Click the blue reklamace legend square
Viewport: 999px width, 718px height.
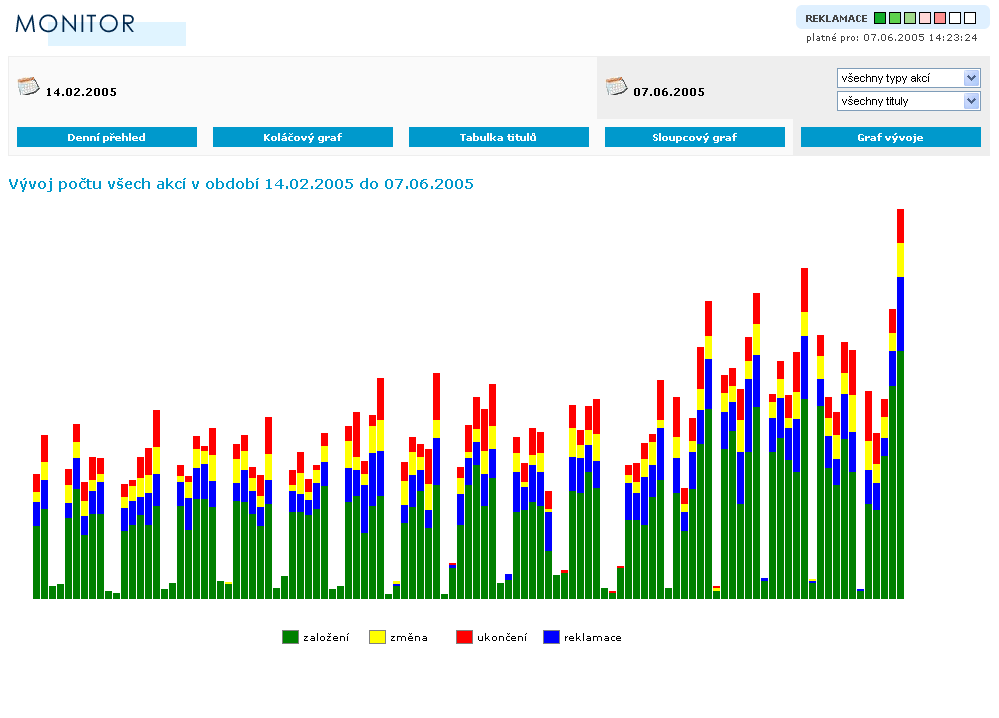[x=551, y=637]
